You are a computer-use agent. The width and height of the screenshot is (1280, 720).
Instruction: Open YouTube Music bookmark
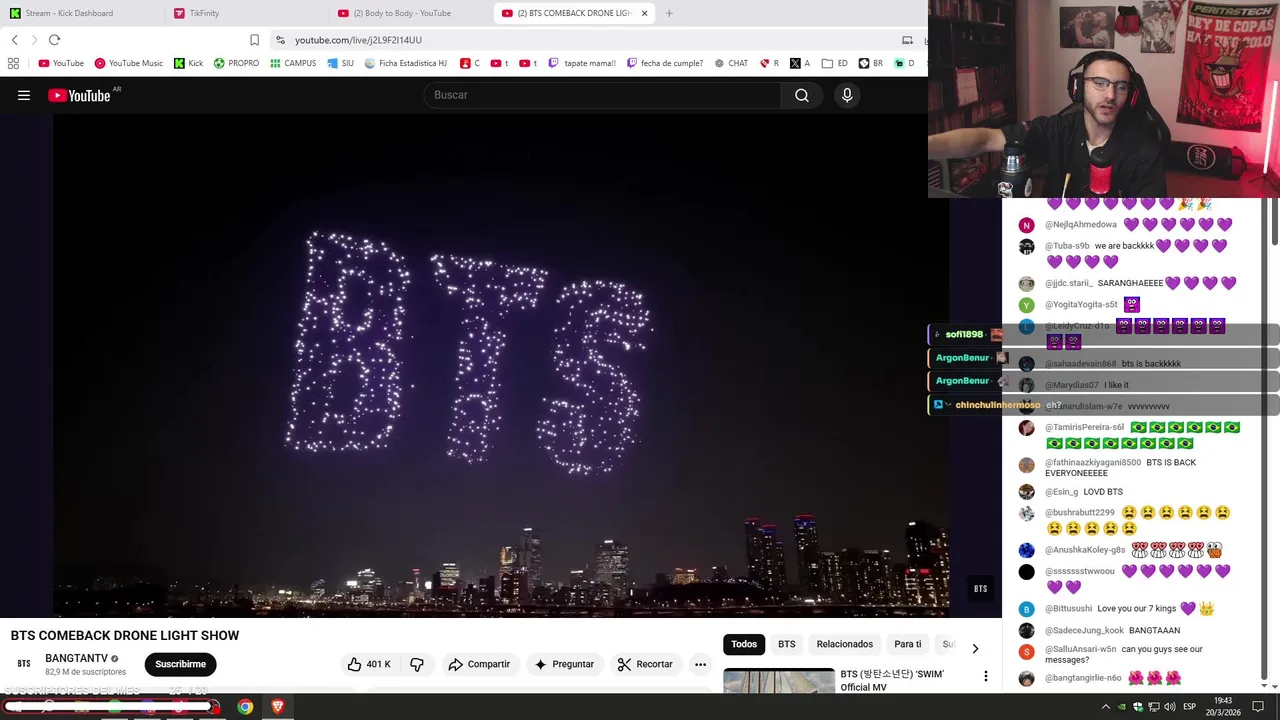coord(128,63)
